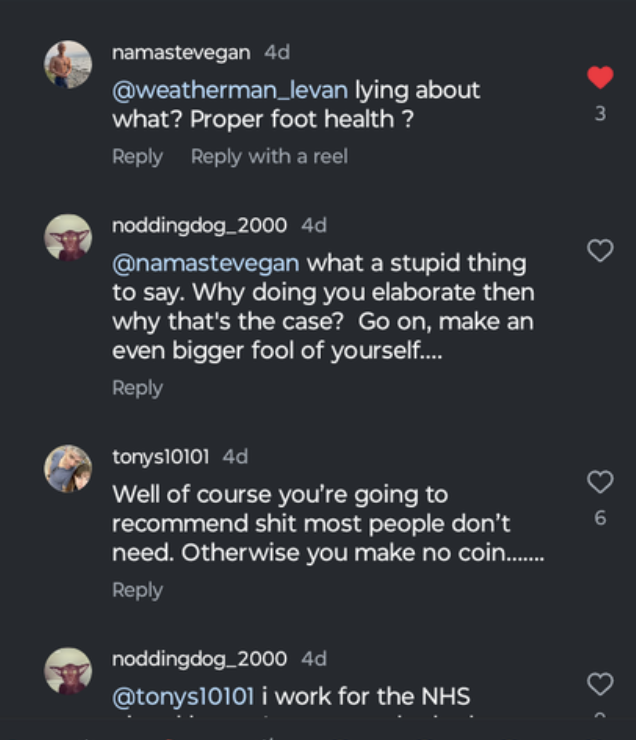Open noddingdog_2000 username on second comment

[199, 226]
